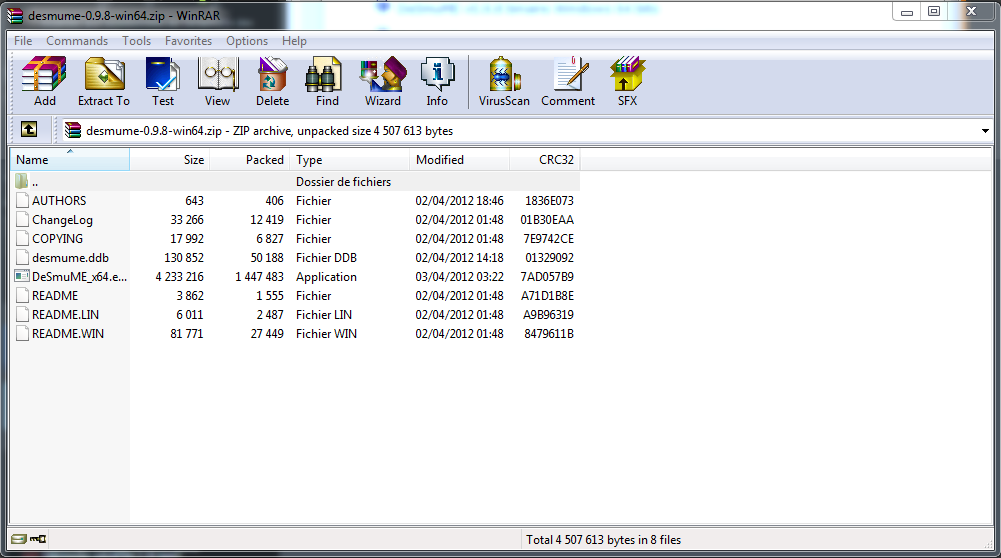This screenshot has width=1001, height=558.
Task: Sort by Modified column header
Action: tap(460, 160)
